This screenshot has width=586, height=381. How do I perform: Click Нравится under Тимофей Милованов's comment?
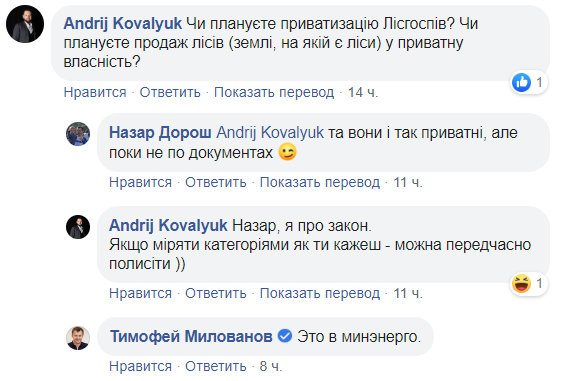(141, 366)
